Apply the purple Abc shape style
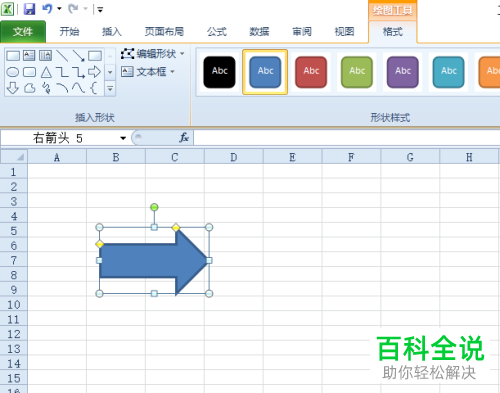 click(x=403, y=72)
